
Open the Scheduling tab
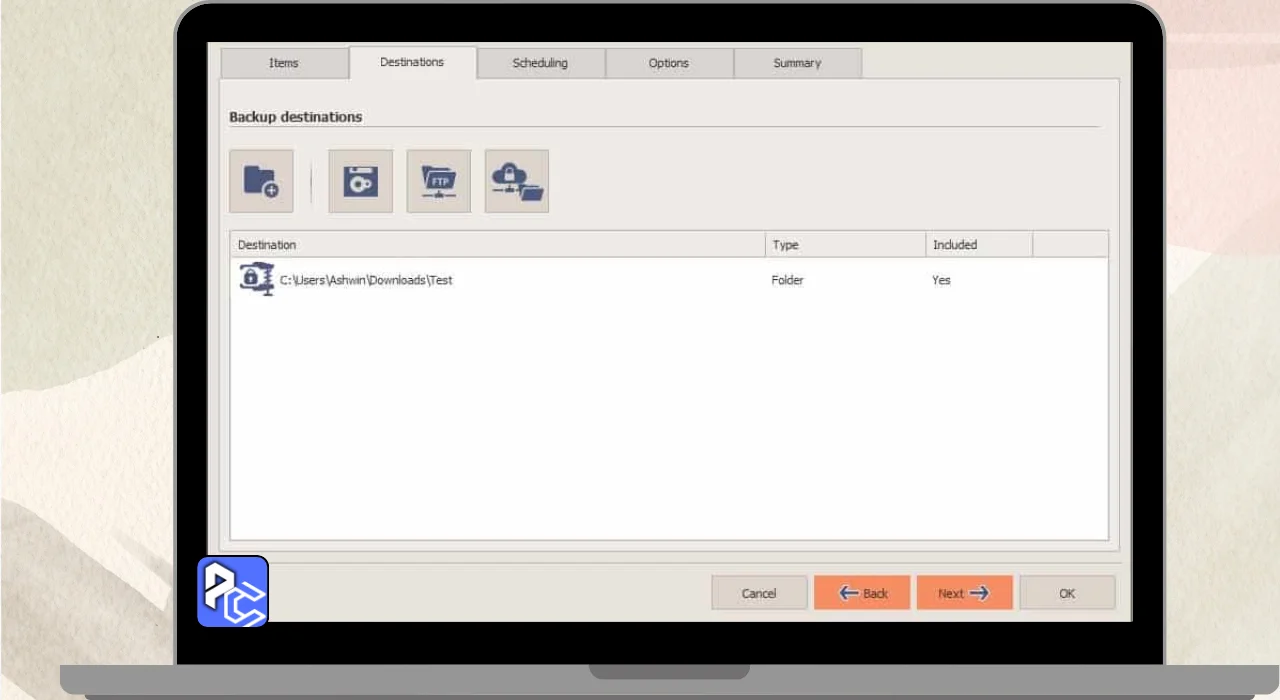[540, 63]
